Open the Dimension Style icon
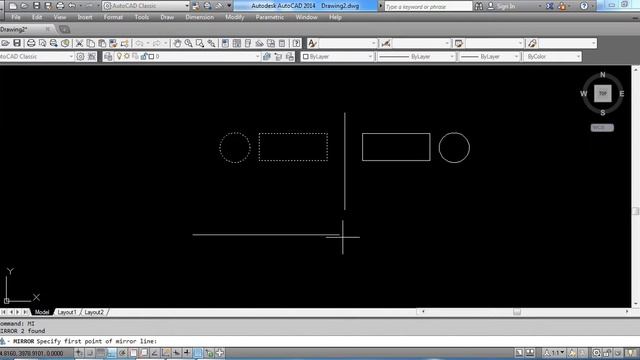This screenshot has height=360, width=640. click(x=385, y=43)
